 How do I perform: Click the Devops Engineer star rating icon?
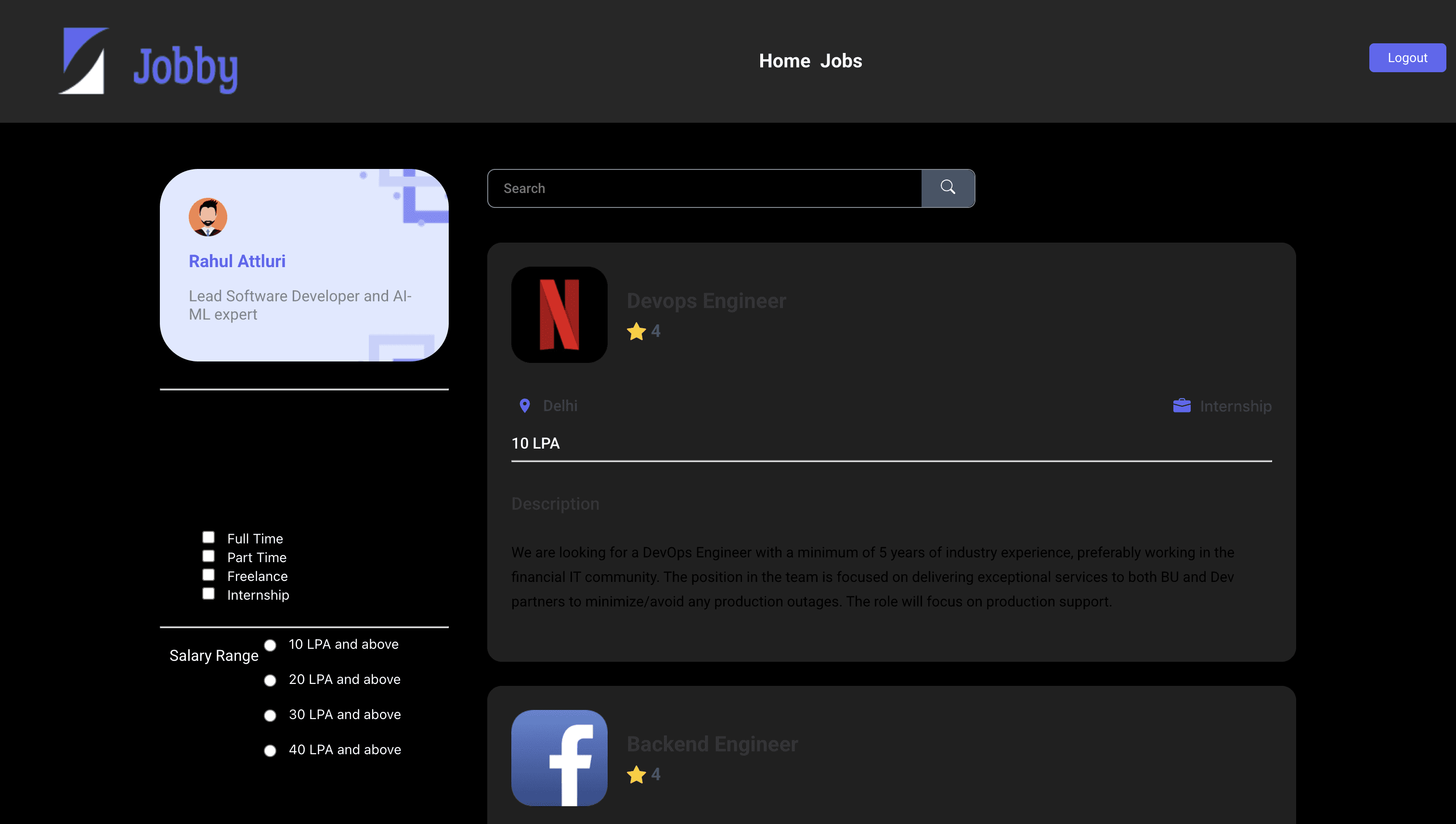click(636, 331)
